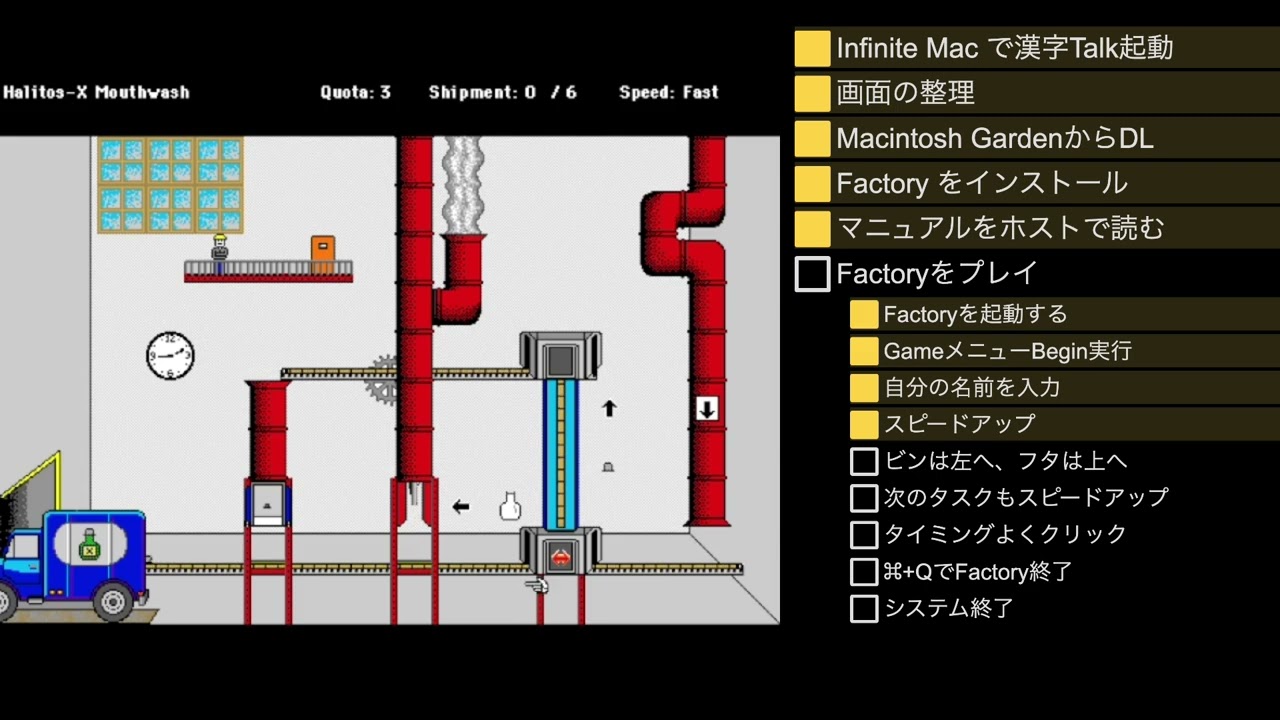Click the green bottle logo on truck
Viewport: 1280px width, 720px height.
click(x=90, y=544)
